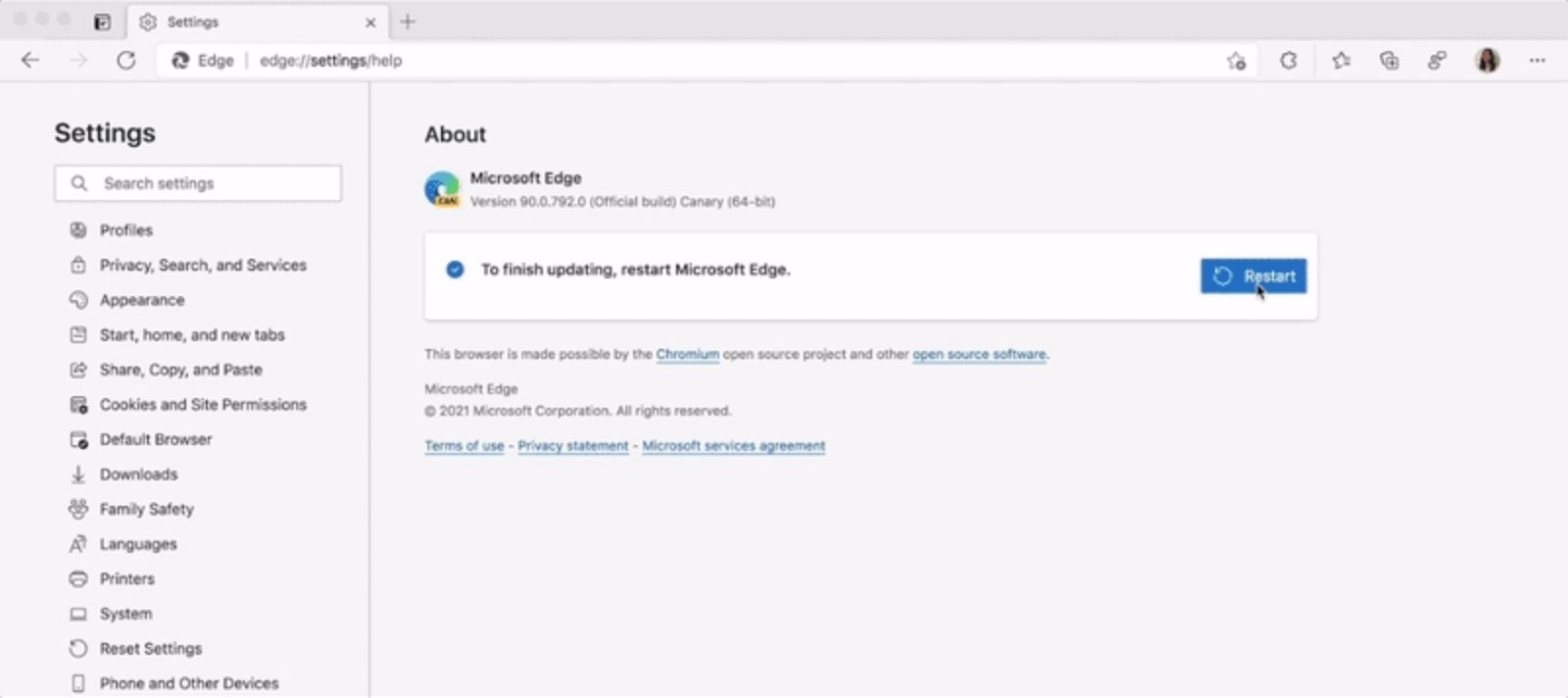Screen dimensions: 1568x698
Task: Click the Printers icon in sidebar
Action: pos(78,578)
